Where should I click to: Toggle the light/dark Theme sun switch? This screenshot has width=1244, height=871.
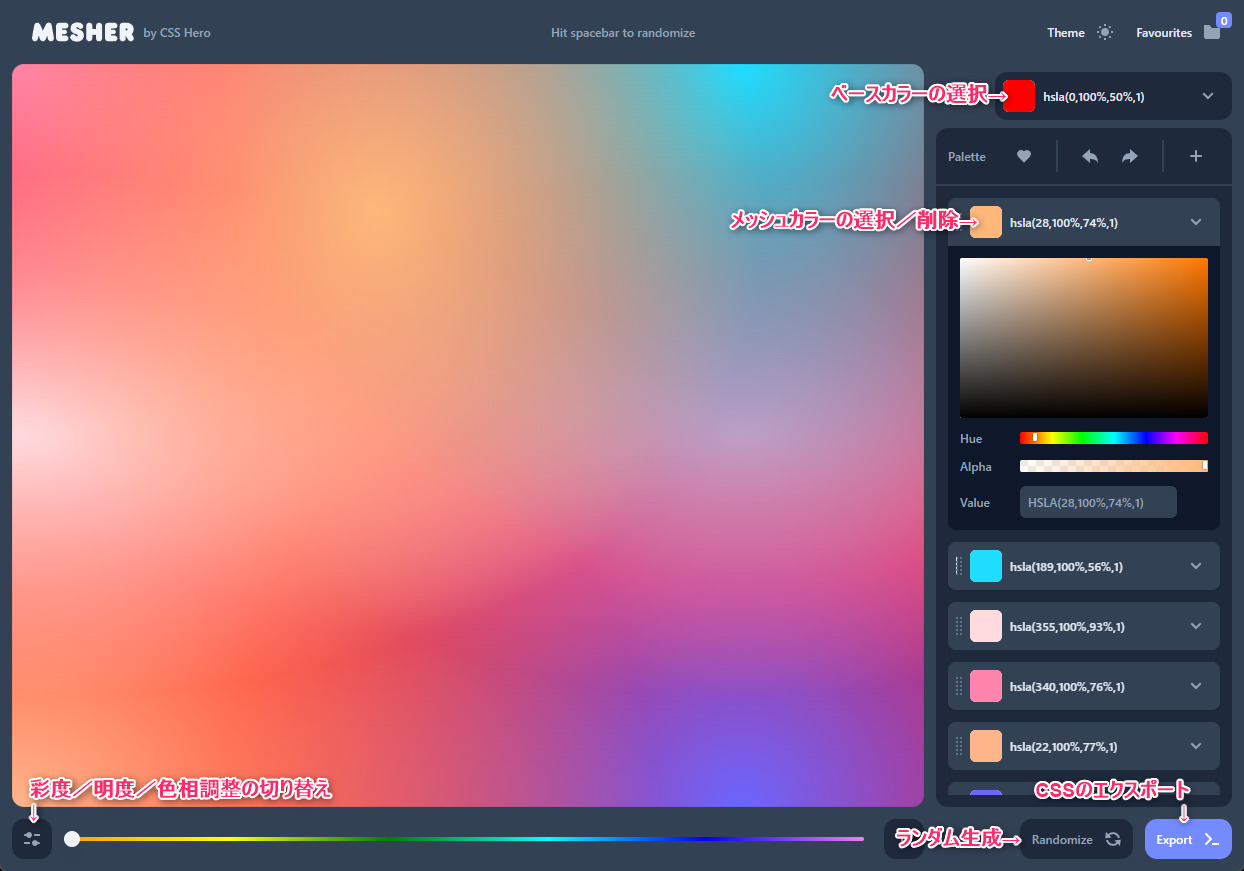[1104, 32]
